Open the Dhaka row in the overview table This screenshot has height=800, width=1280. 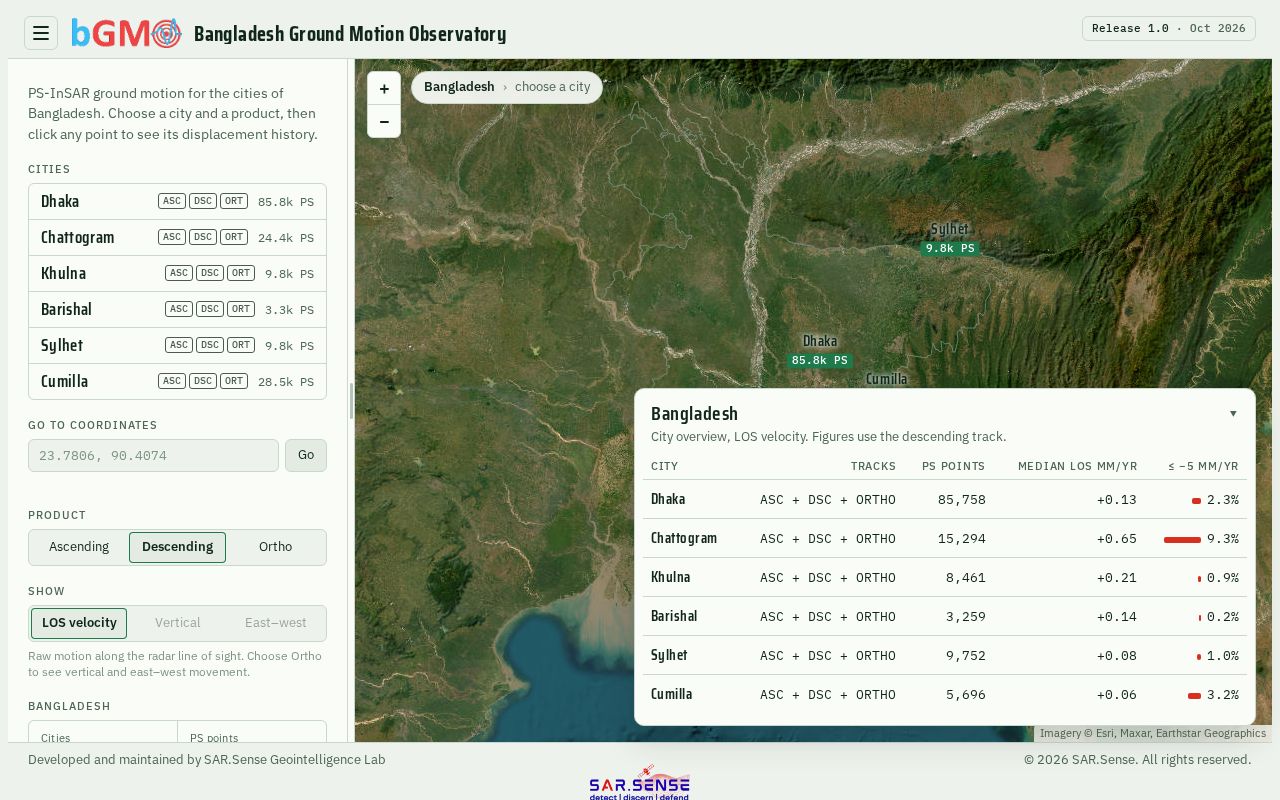pos(945,499)
